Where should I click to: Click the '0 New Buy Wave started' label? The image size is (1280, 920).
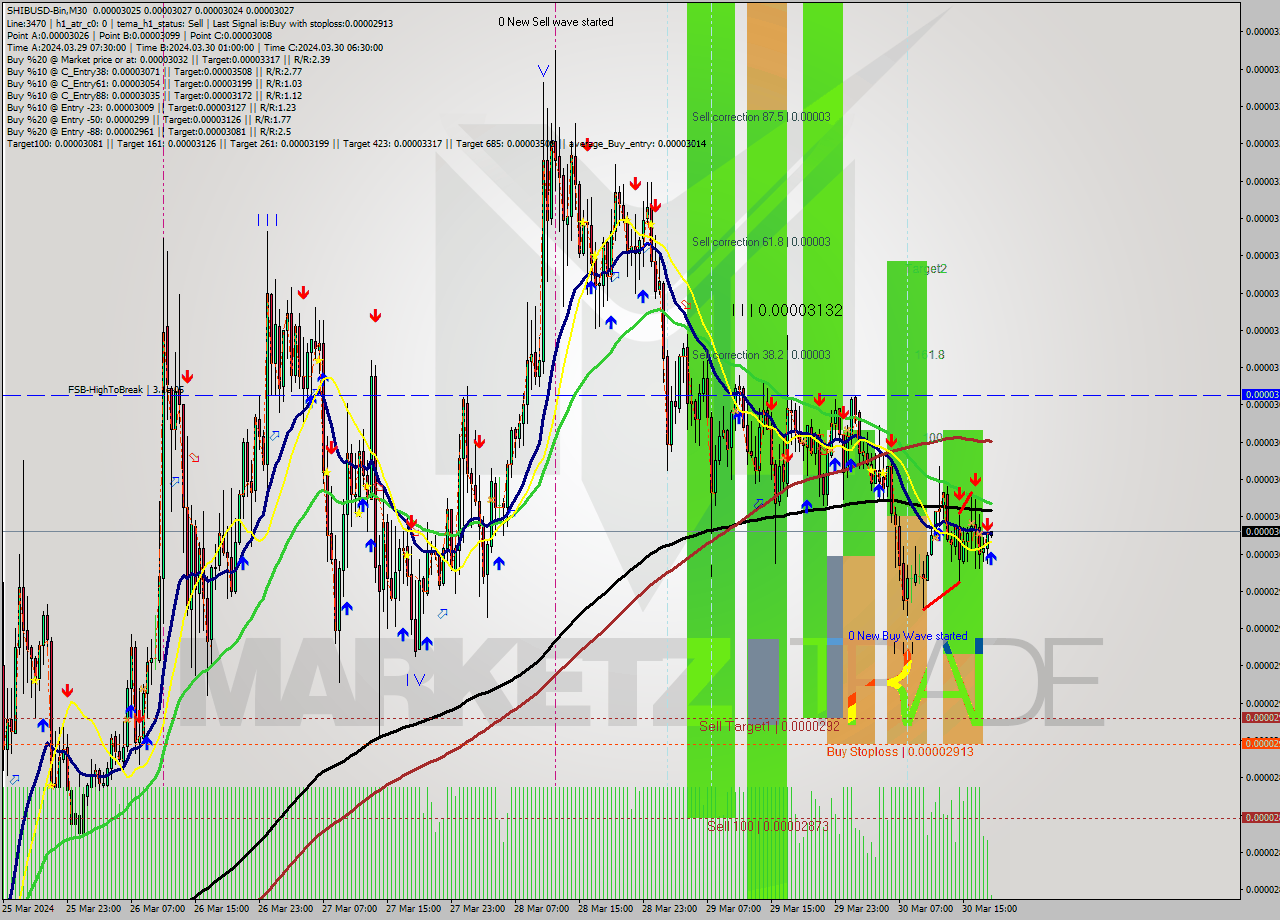click(908, 636)
